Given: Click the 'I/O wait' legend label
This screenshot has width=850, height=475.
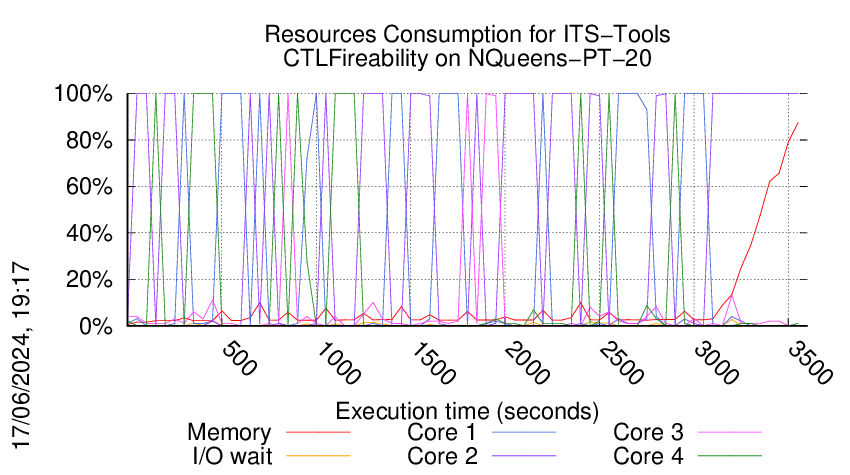Looking at the screenshot, I should click(233, 456).
